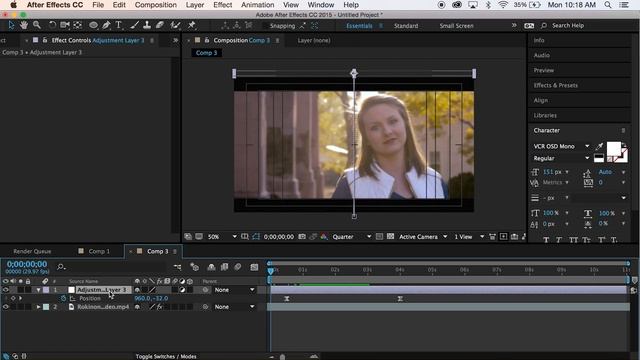Image resolution: width=640 pixels, height=360 pixels.
Task: Click the eyedropper in Character panel
Action: [x=599, y=146]
